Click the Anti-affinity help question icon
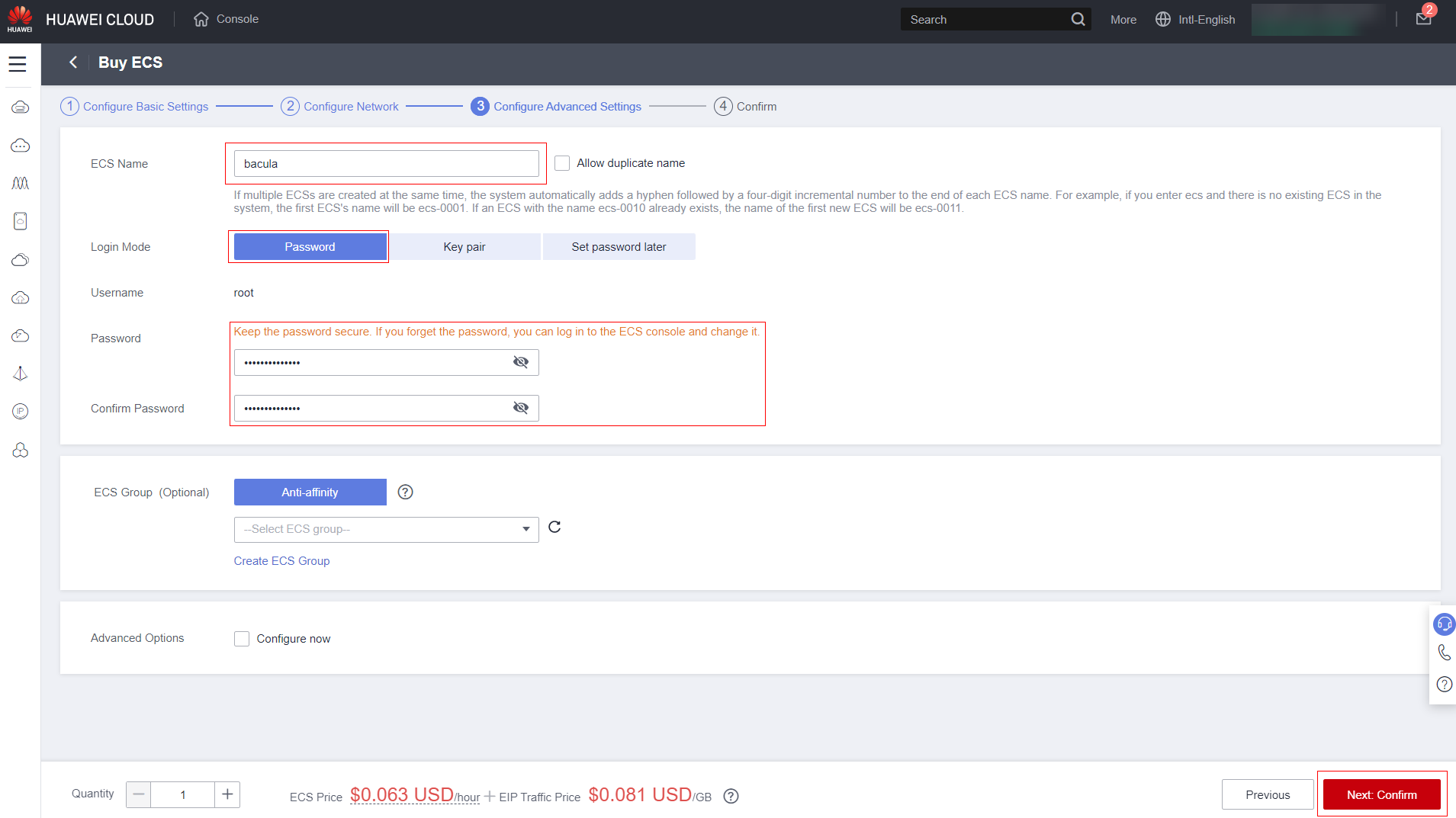 (x=406, y=492)
